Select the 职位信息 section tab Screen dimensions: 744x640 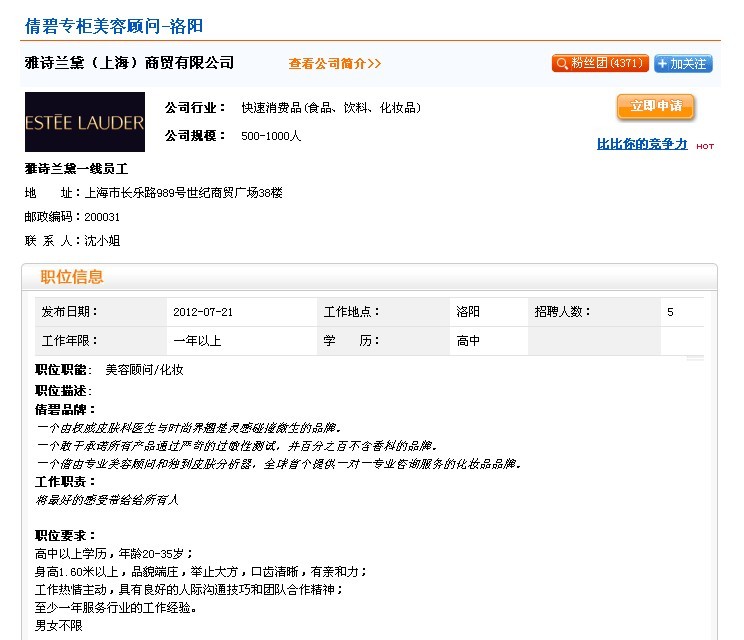[x=72, y=277]
